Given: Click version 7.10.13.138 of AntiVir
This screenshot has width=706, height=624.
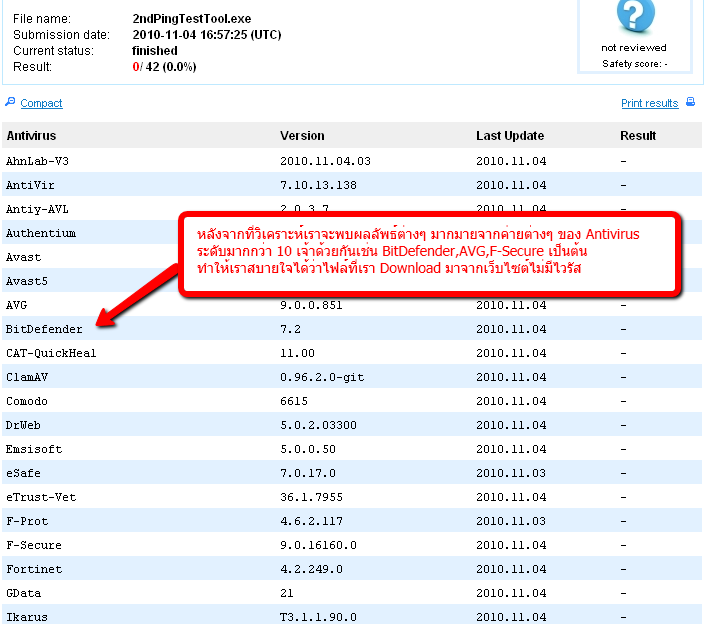Looking at the screenshot, I should (318, 185).
